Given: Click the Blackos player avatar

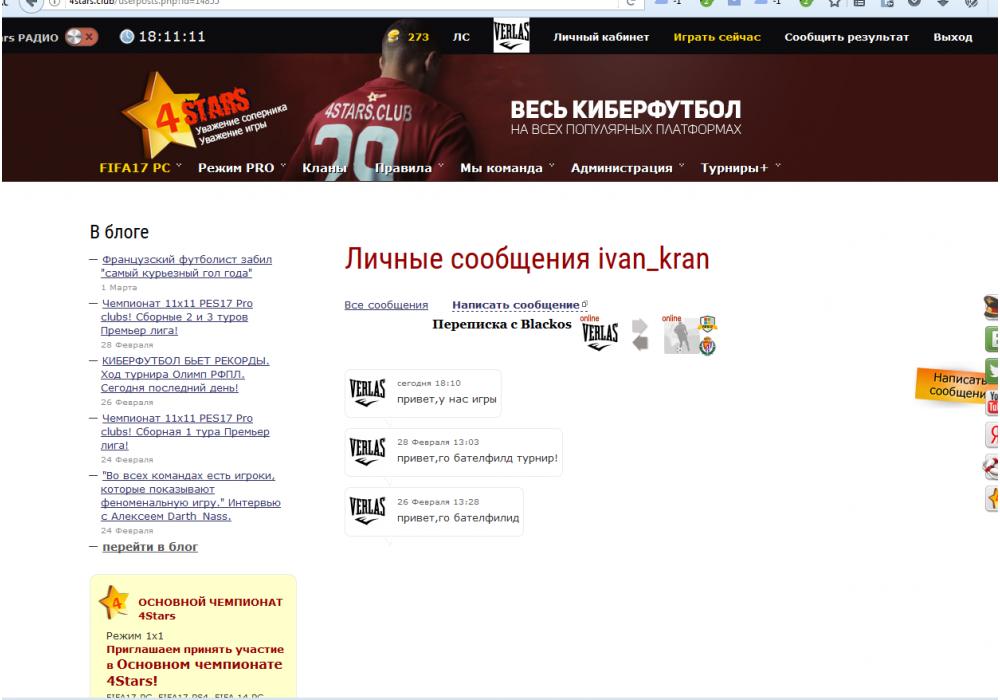Looking at the screenshot, I should point(680,335).
